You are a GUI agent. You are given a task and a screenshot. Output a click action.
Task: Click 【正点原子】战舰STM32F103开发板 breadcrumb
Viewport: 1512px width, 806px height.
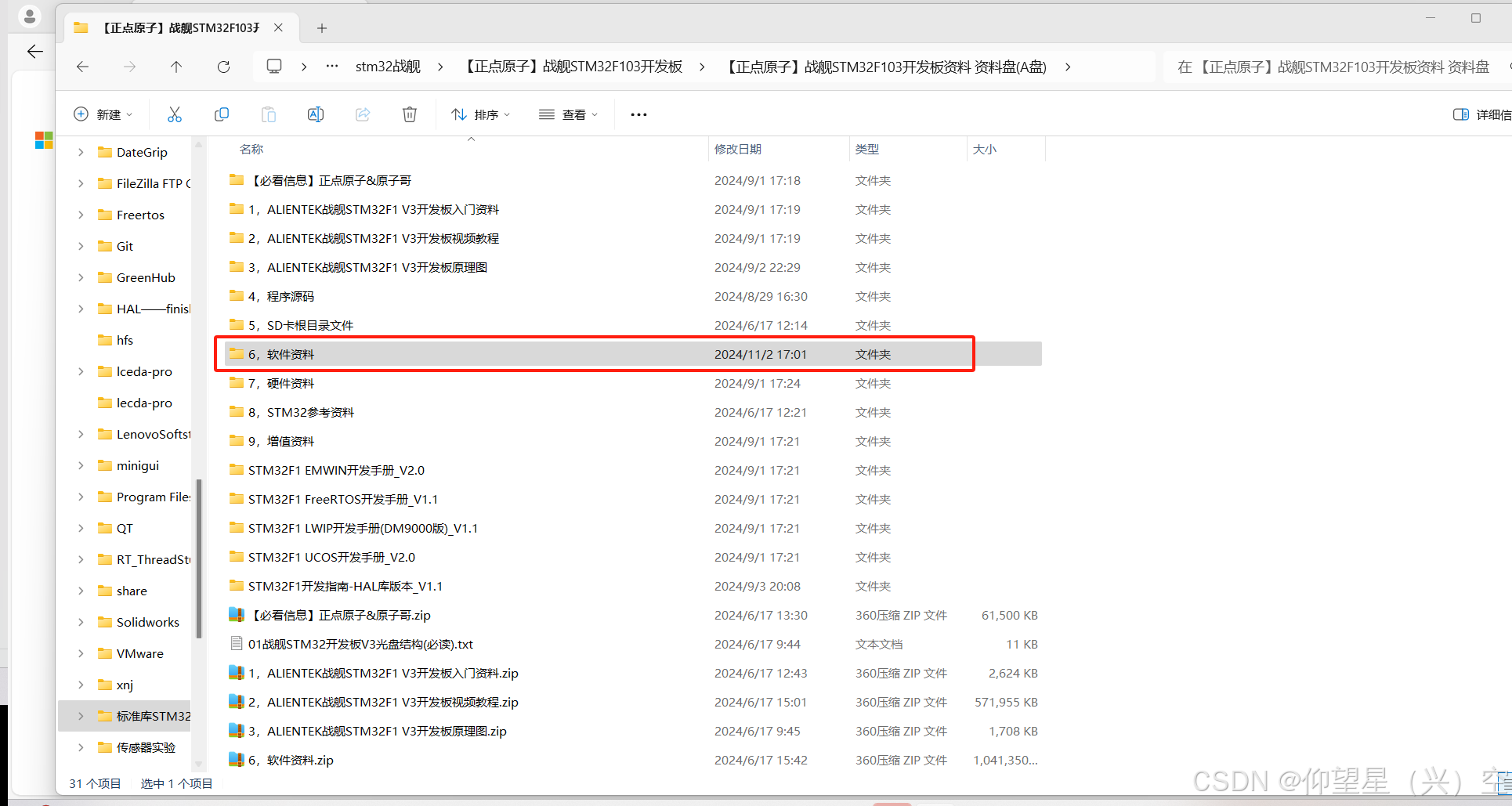(571, 67)
